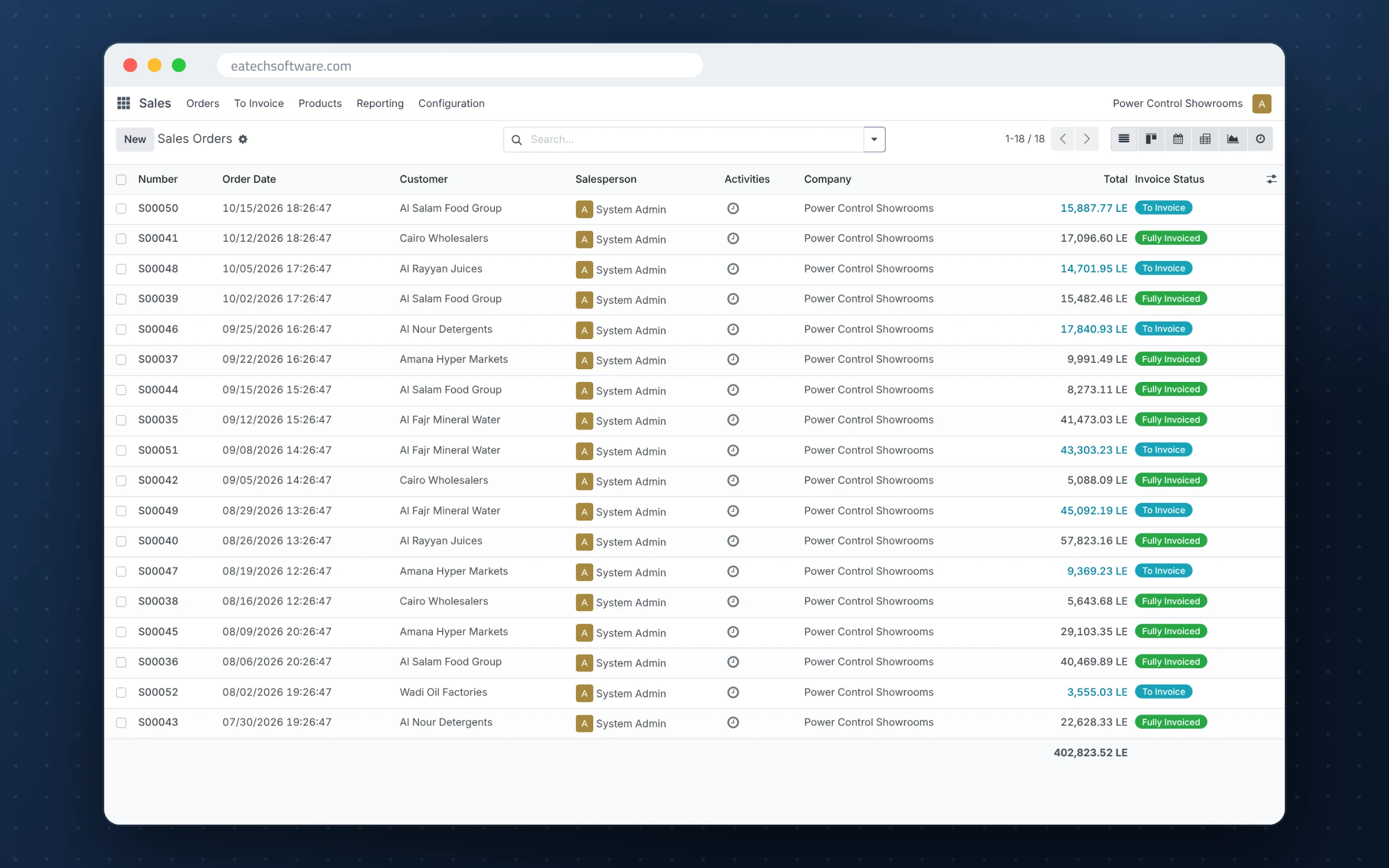This screenshot has height=868, width=1389.
Task: Open the Configuration menu
Action: (x=451, y=104)
